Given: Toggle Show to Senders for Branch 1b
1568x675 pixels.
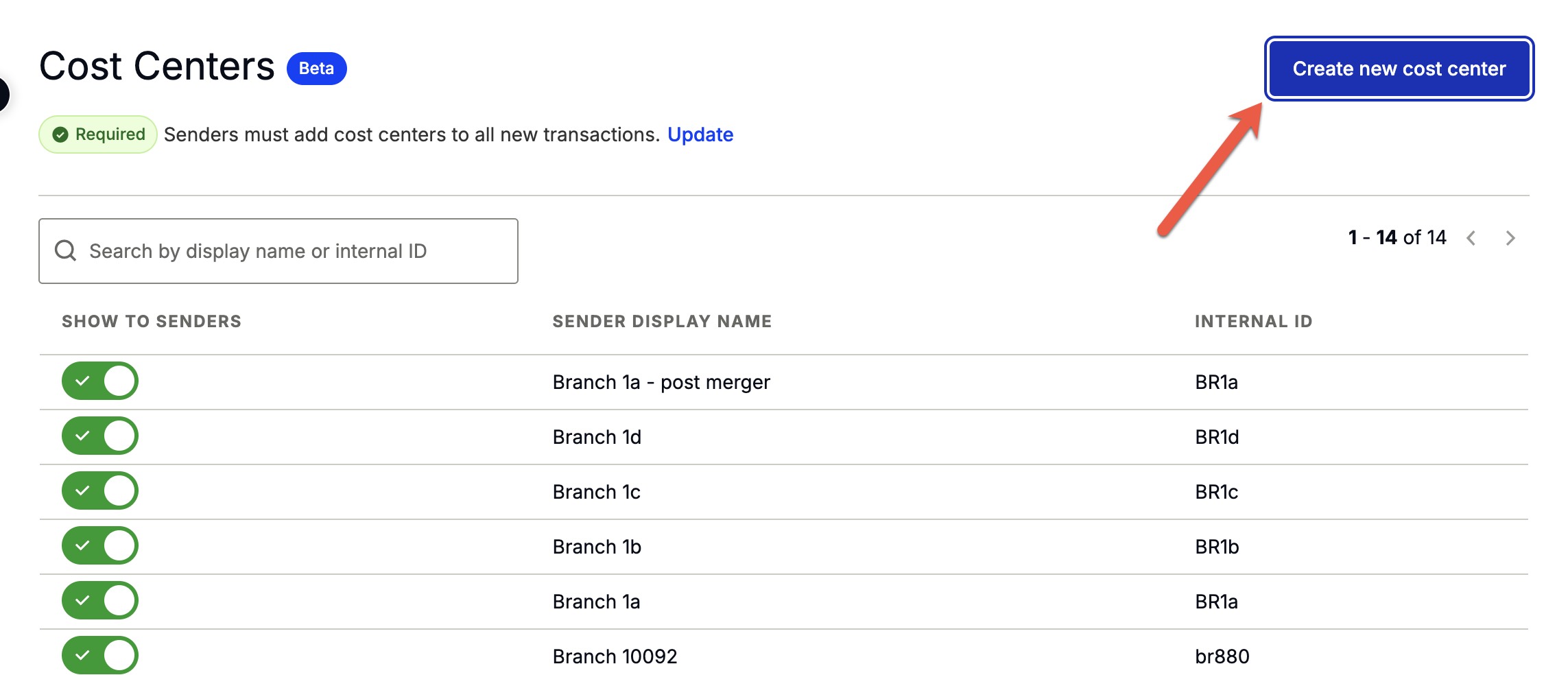Looking at the screenshot, I should click(99, 546).
